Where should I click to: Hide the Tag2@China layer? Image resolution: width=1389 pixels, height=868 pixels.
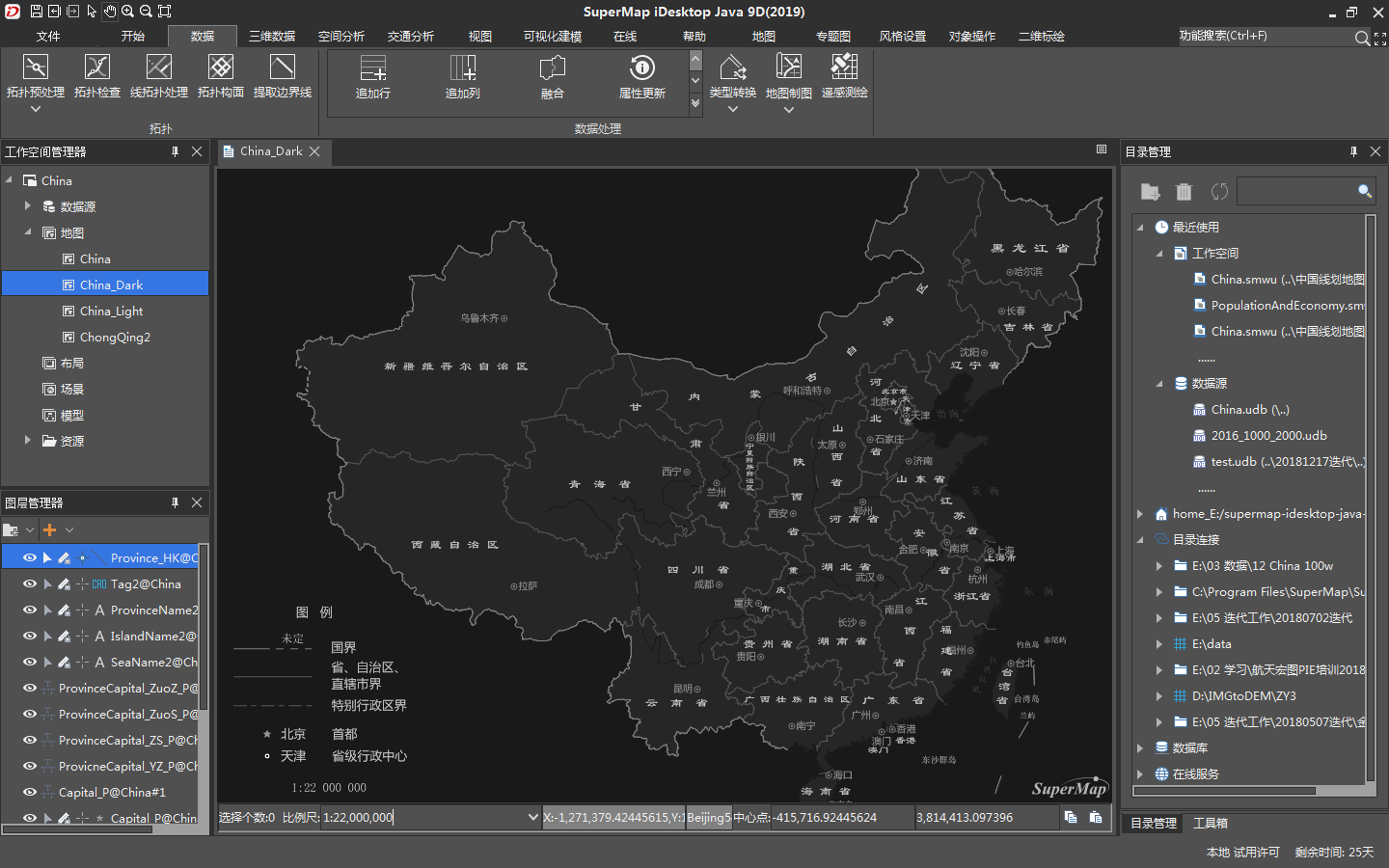pyautogui.click(x=30, y=583)
